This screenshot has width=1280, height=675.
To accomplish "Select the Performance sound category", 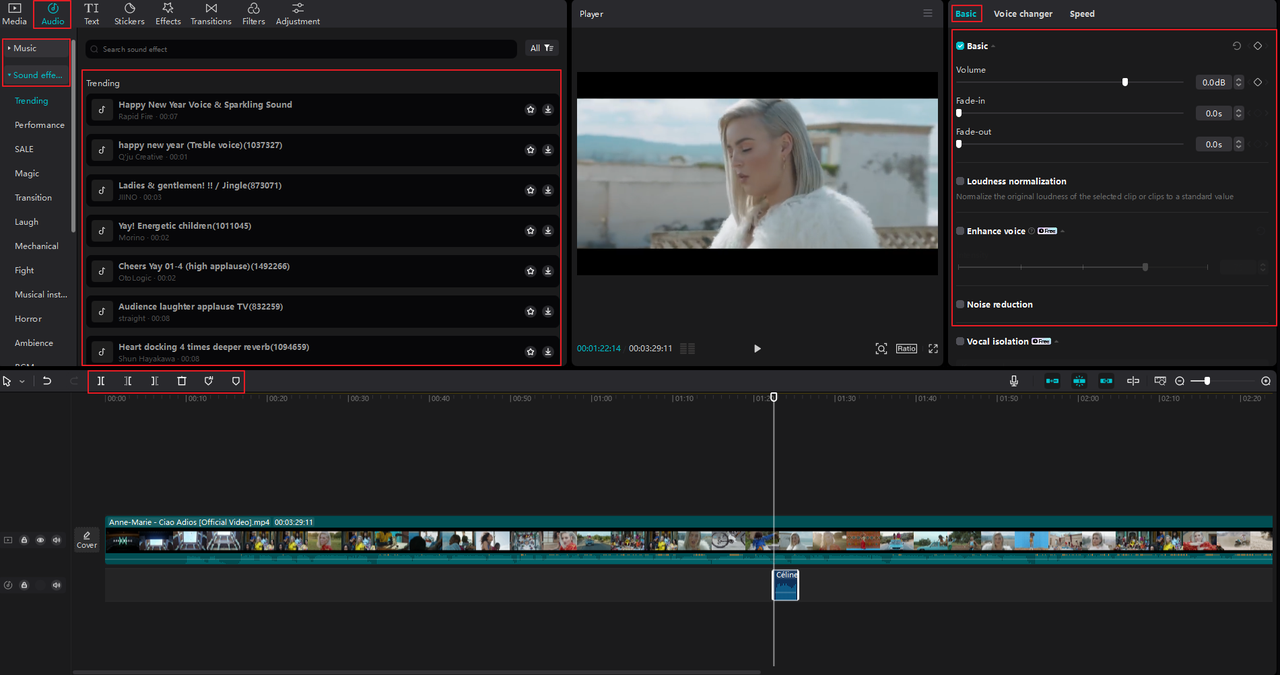I will (40, 125).
